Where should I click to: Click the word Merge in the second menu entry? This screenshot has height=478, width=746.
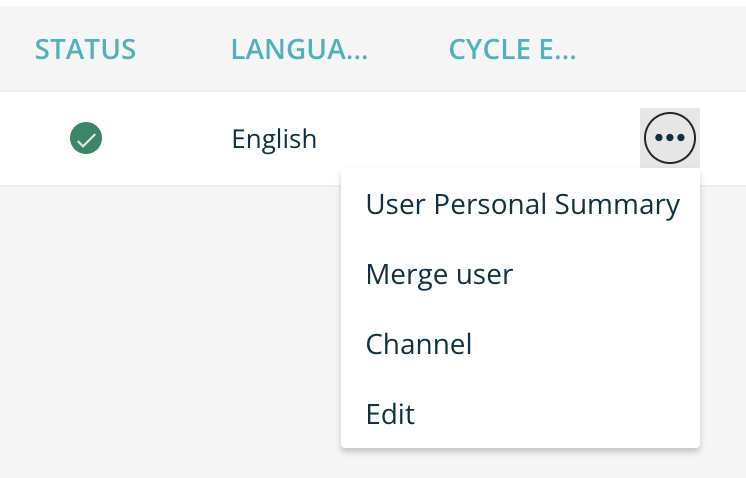point(404,274)
